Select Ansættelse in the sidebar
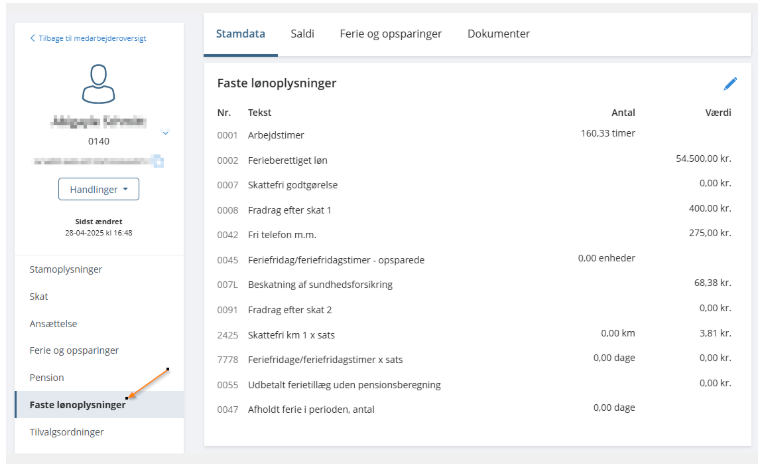 (54, 323)
